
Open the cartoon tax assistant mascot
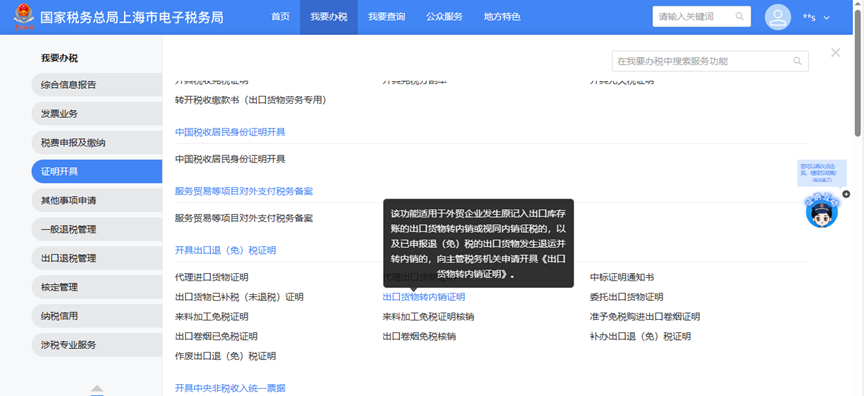pos(822,212)
